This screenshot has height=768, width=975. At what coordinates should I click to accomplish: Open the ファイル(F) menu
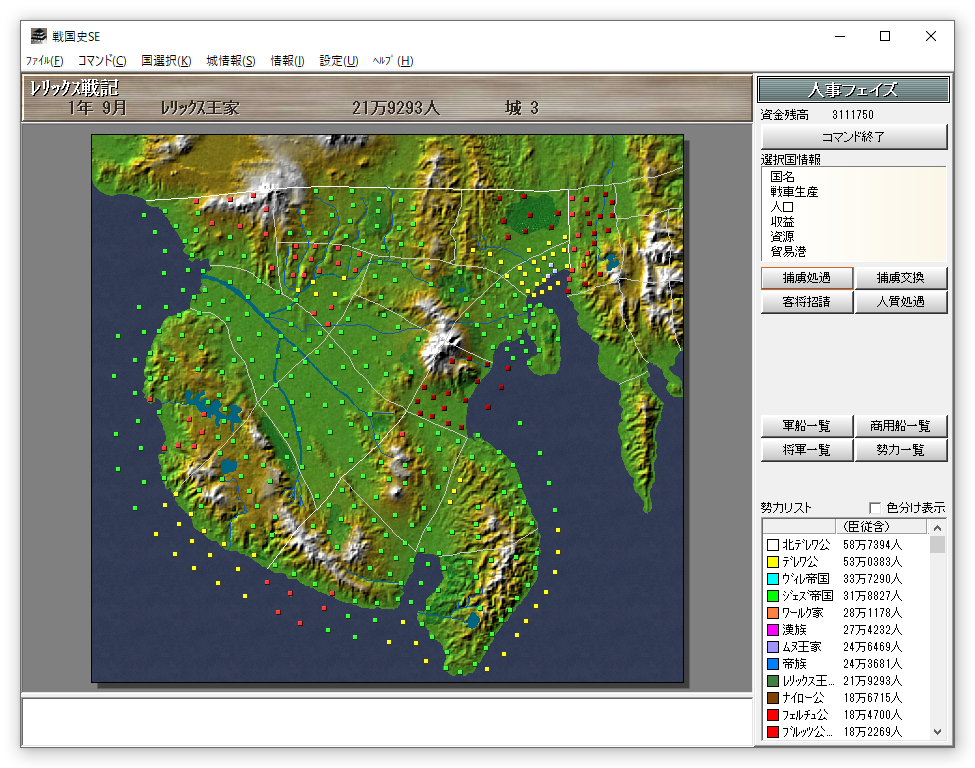[44, 61]
